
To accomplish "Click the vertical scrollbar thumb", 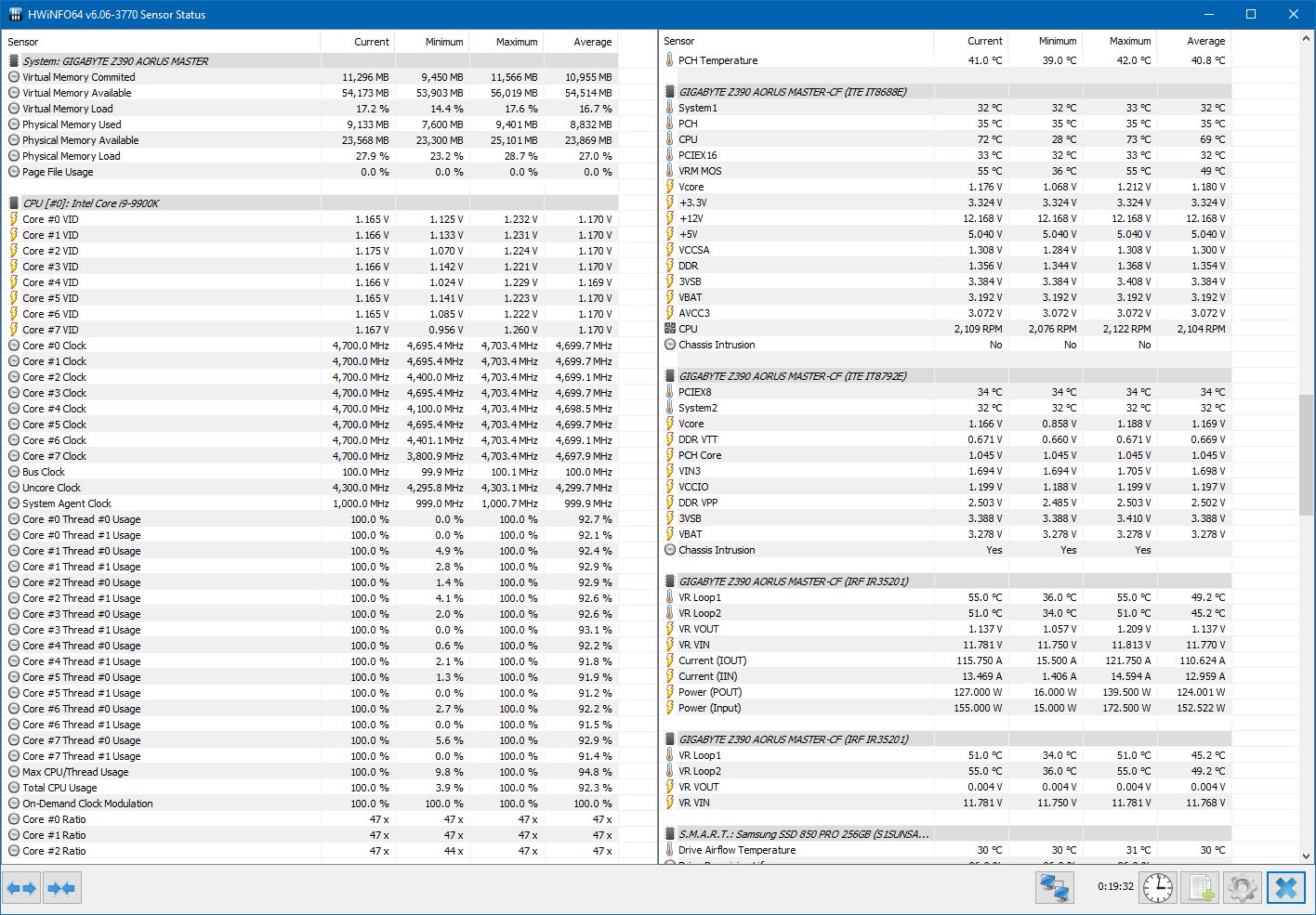I will pos(1307,455).
